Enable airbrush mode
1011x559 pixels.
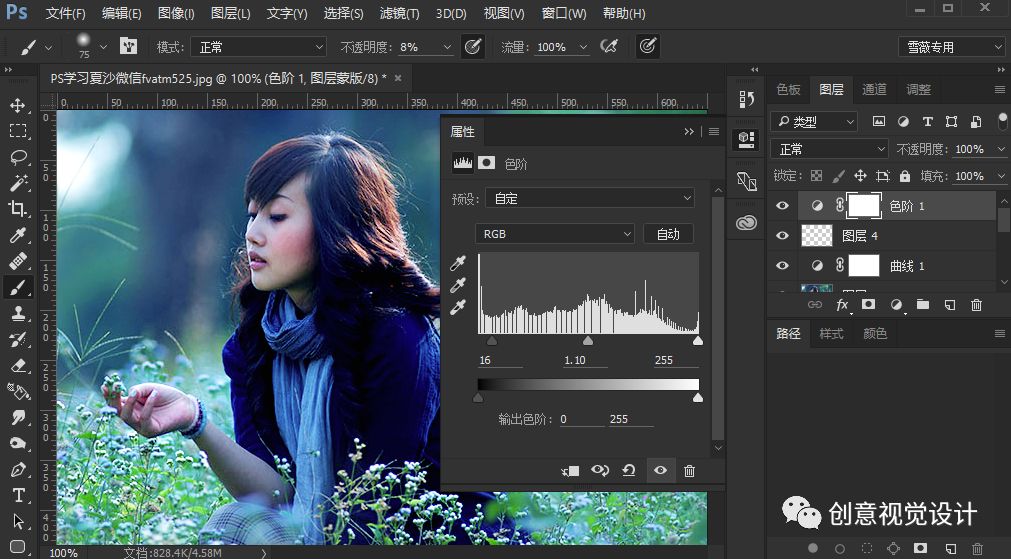pyautogui.click(x=609, y=46)
